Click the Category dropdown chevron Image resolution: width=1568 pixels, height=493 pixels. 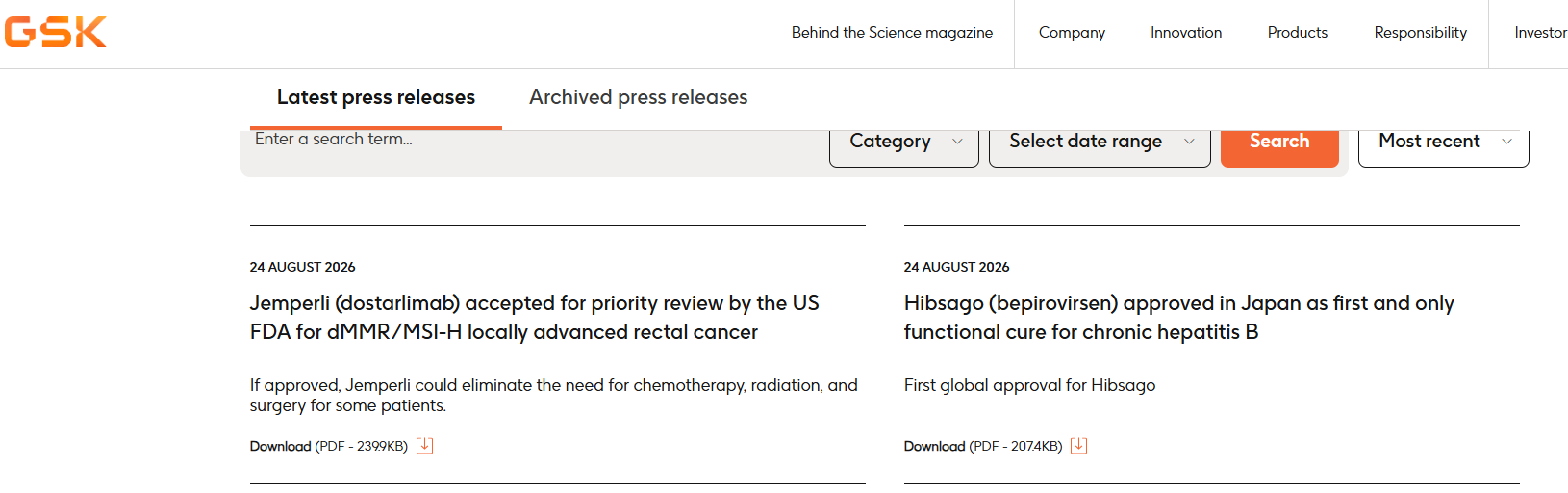coord(957,142)
